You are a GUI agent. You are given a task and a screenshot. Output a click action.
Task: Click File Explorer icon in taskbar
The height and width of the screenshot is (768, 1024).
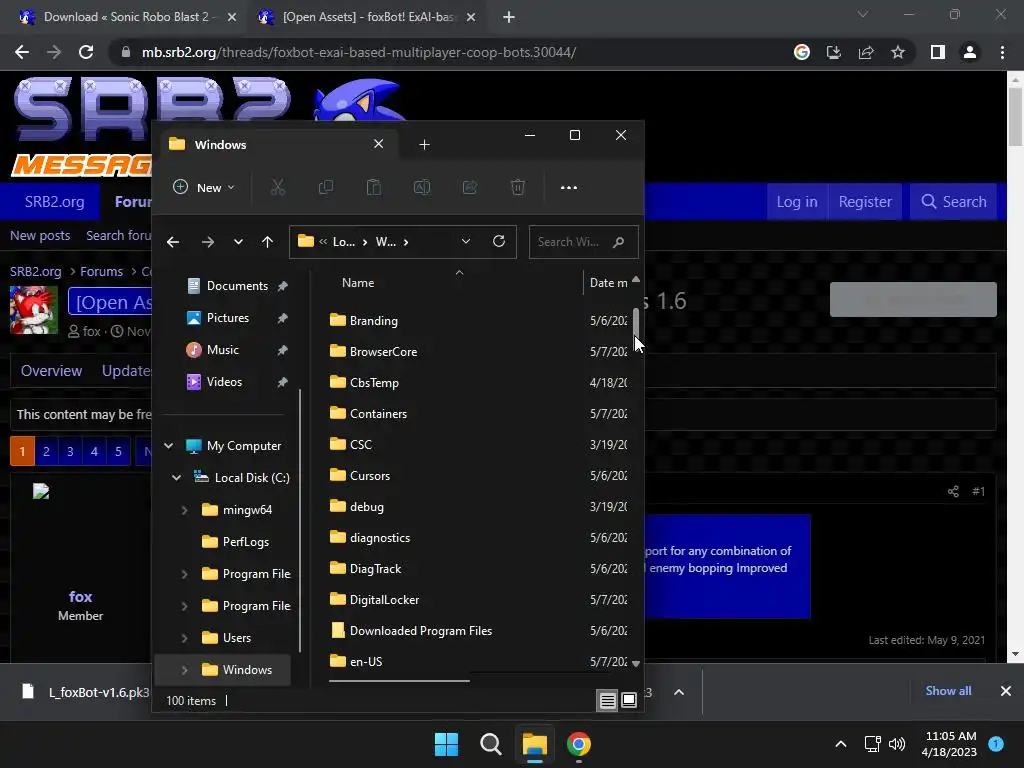click(x=534, y=744)
